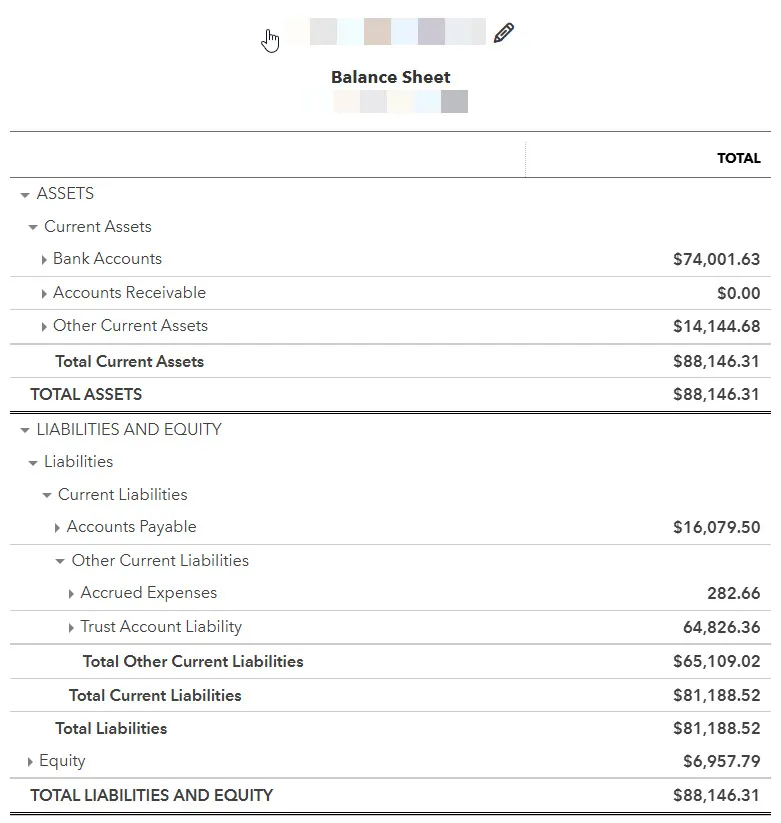Image resolution: width=781 pixels, height=823 pixels.
Task: Click the Equity amount $6,957.79
Action: [x=721, y=761]
